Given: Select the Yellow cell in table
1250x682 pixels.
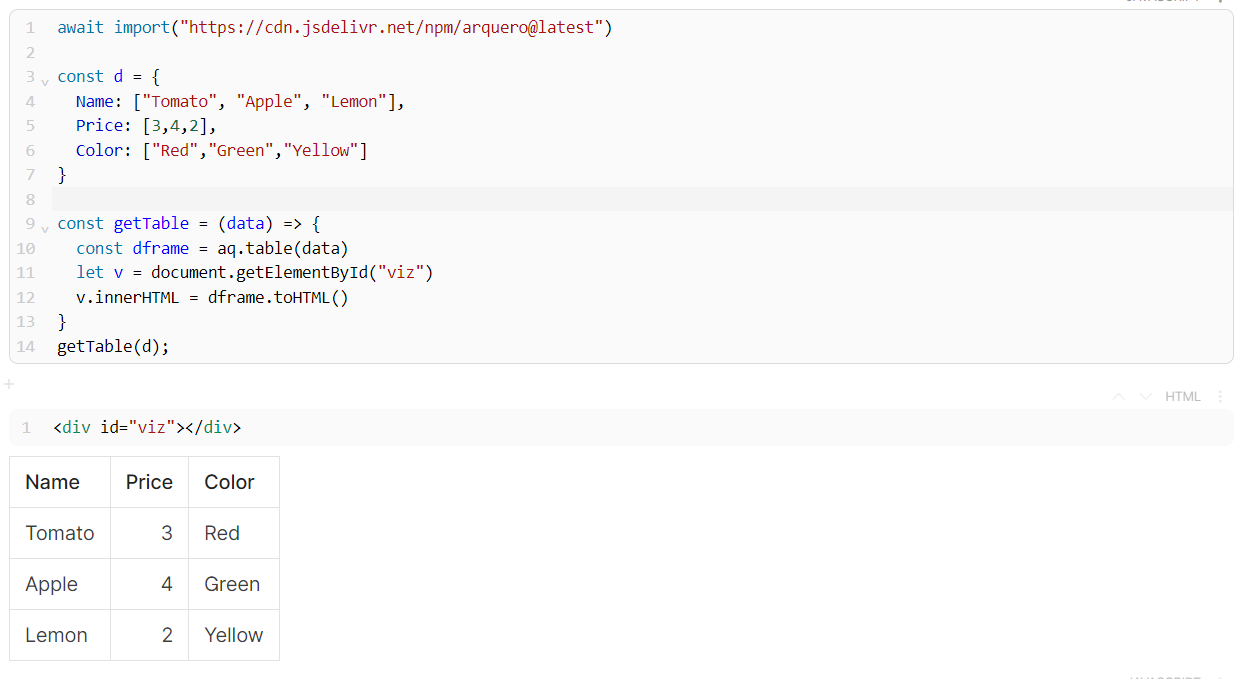Looking at the screenshot, I should click(x=233, y=635).
